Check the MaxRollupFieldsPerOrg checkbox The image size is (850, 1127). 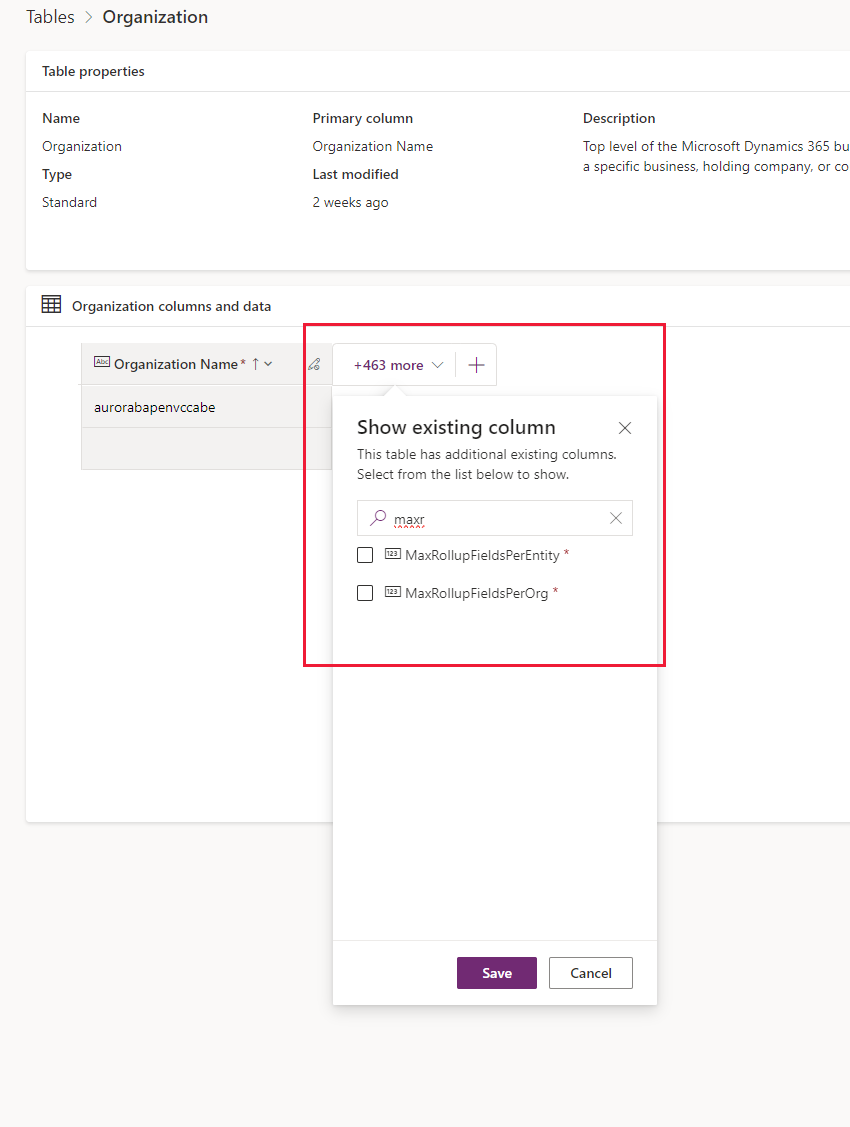click(365, 593)
